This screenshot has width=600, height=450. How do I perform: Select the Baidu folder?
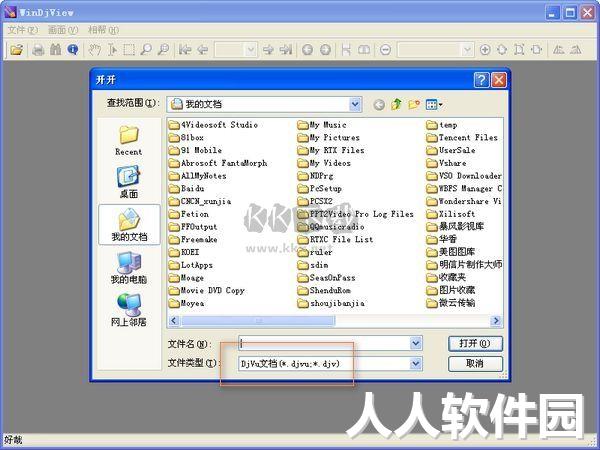pyautogui.click(x=187, y=189)
